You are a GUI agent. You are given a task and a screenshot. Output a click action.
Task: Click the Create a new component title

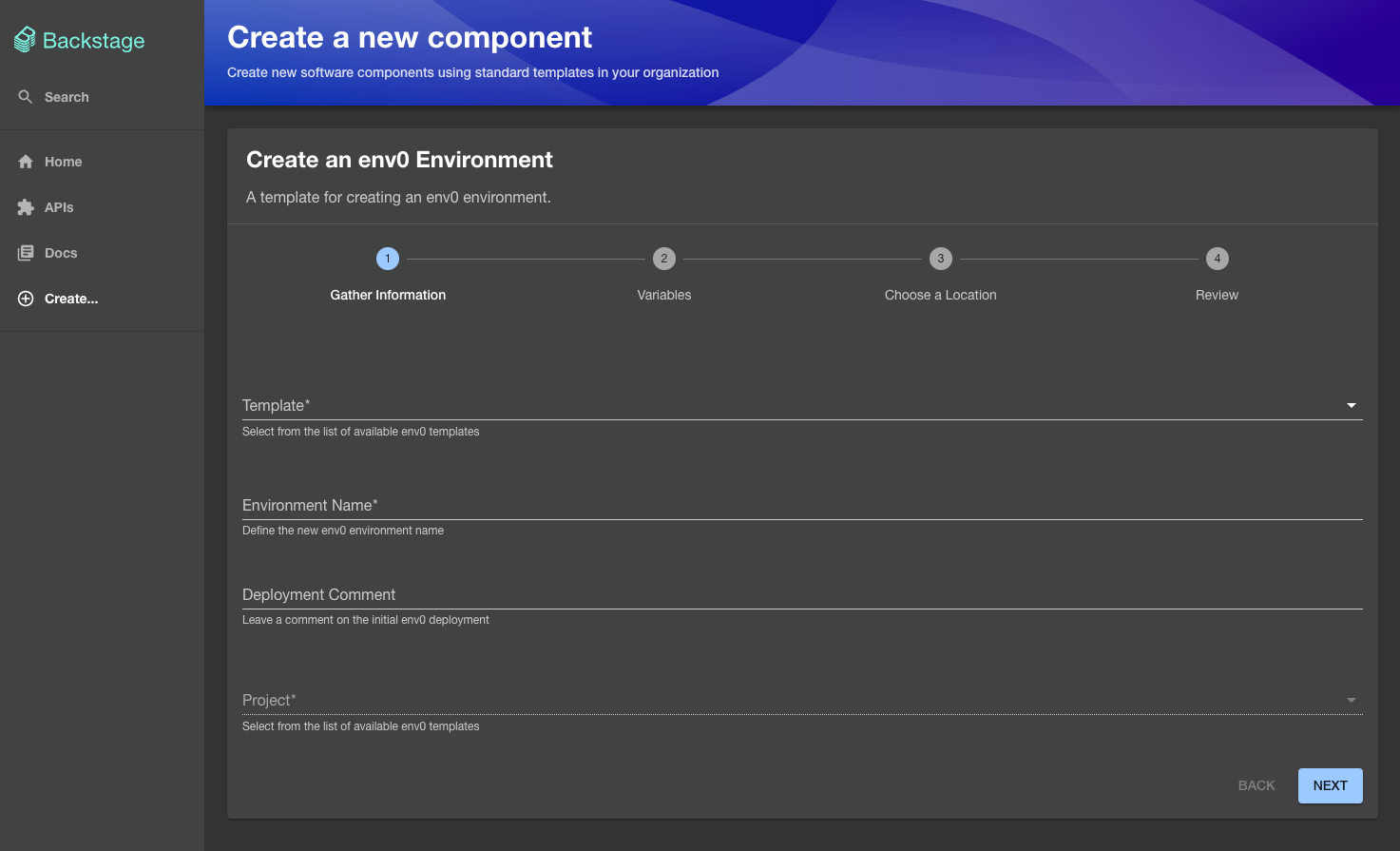(x=410, y=37)
